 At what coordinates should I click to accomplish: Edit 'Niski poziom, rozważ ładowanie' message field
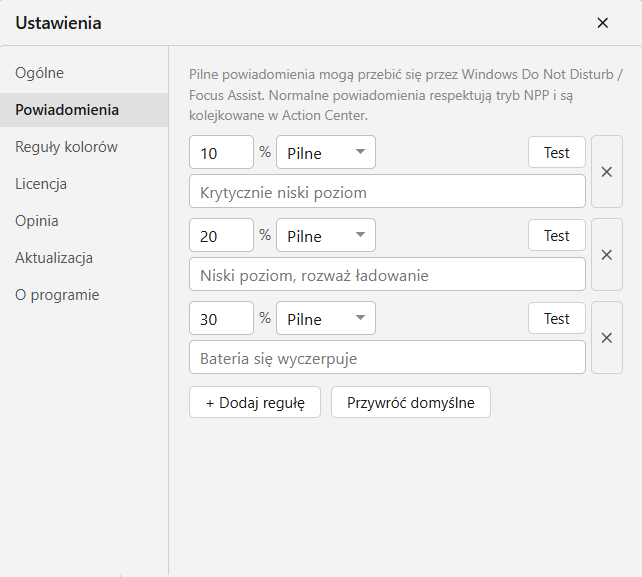tap(387, 274)
